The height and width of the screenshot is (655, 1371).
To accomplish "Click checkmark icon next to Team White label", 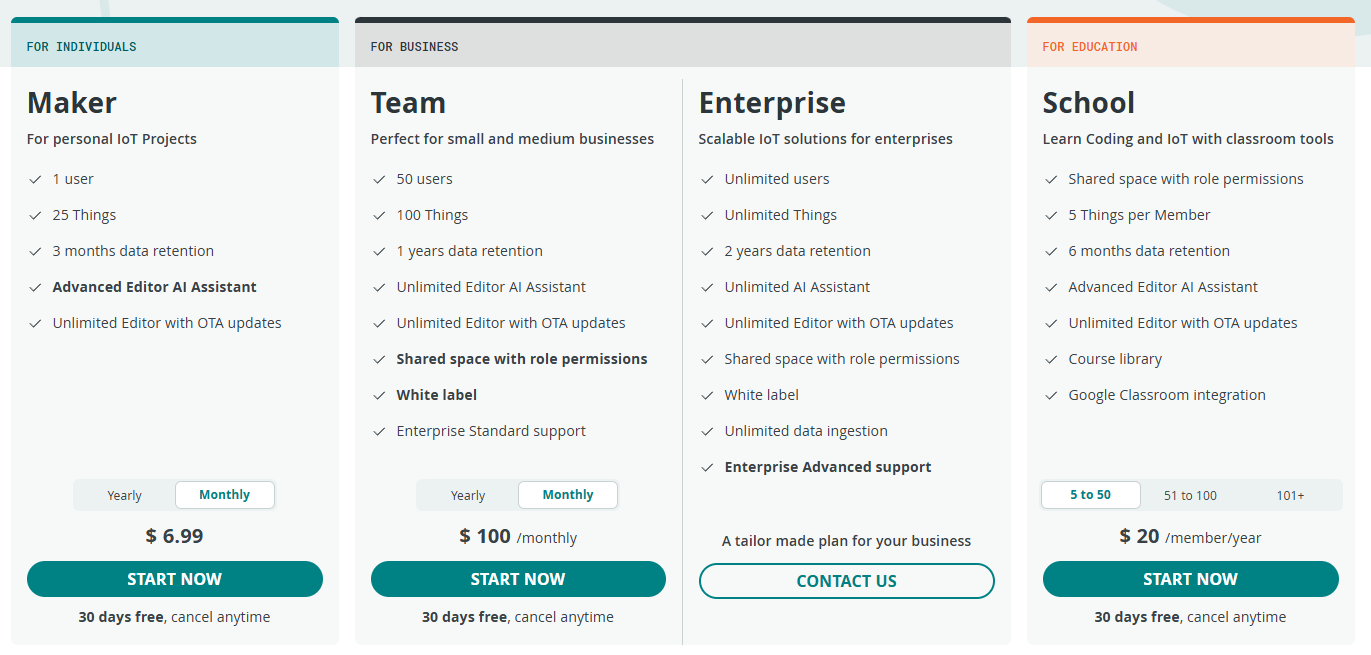I will coord(379,395).
